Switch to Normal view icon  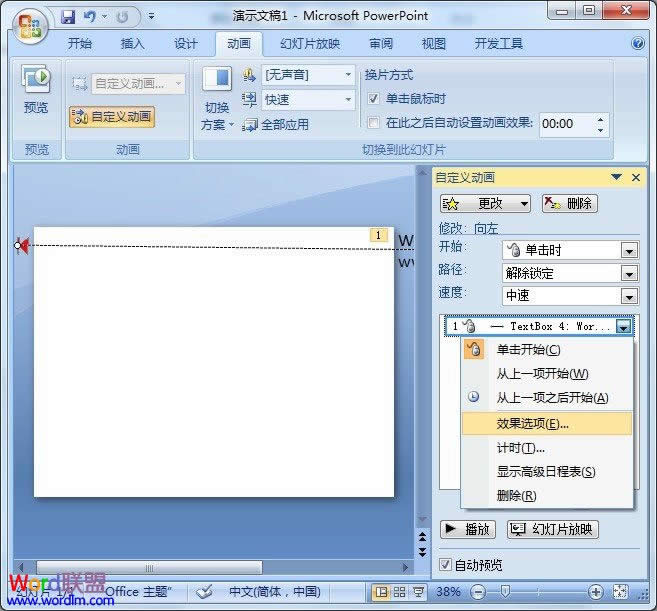[x=380, y=592]
